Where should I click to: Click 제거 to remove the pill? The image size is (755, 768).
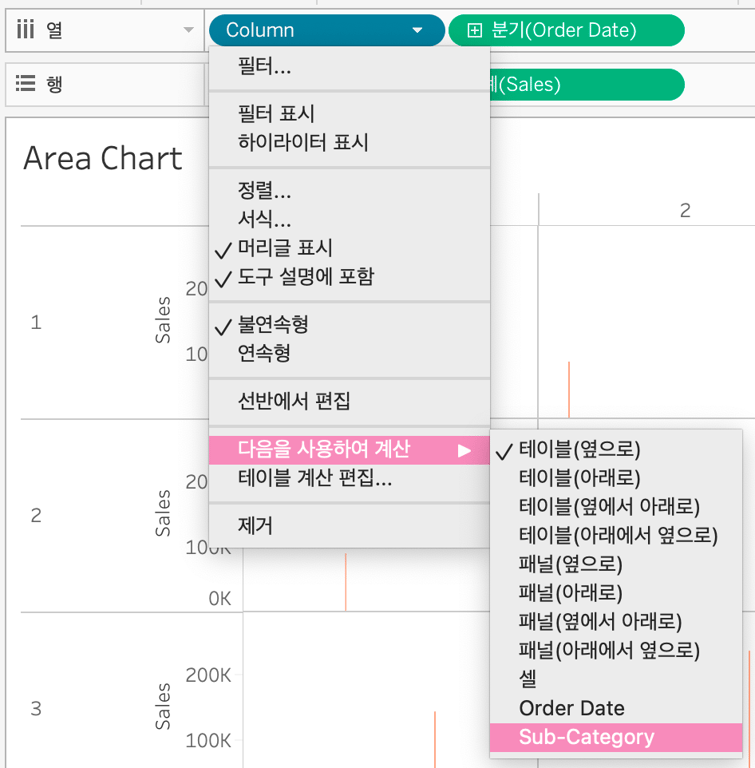(255, 526)
